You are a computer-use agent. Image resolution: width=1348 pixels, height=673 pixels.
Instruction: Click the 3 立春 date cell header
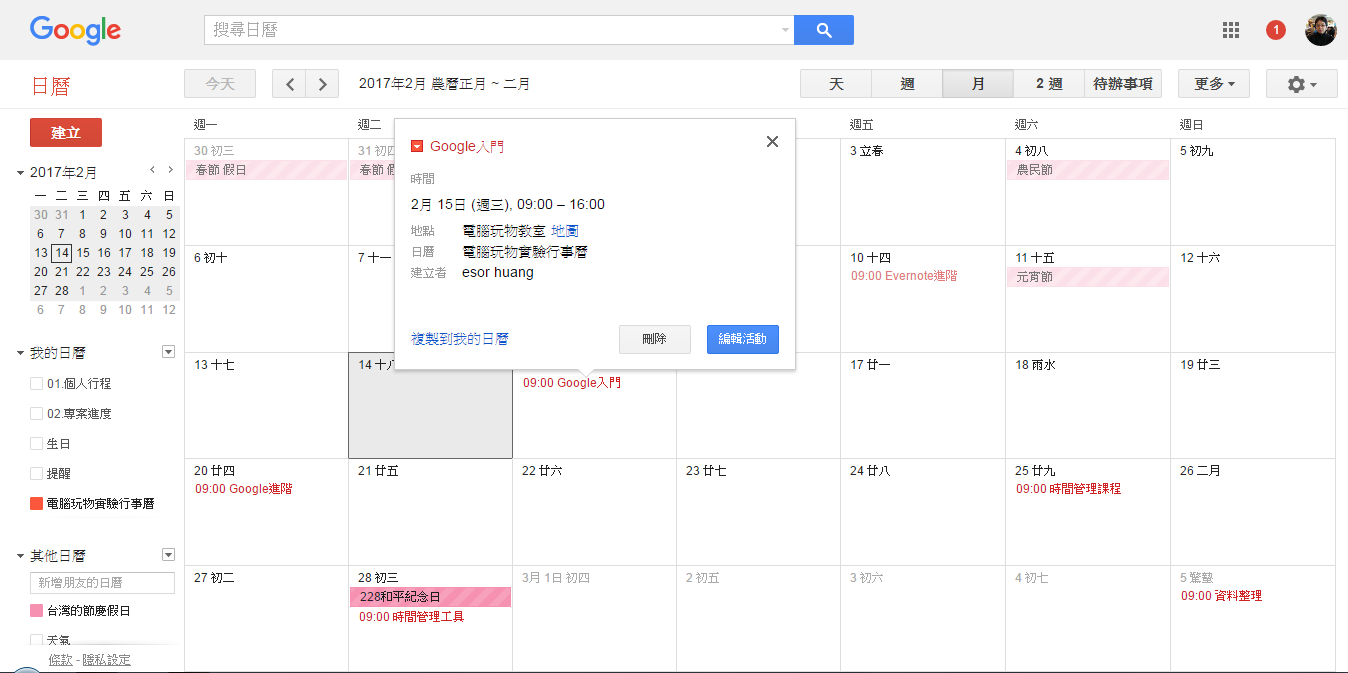click(x=866, y=151)
